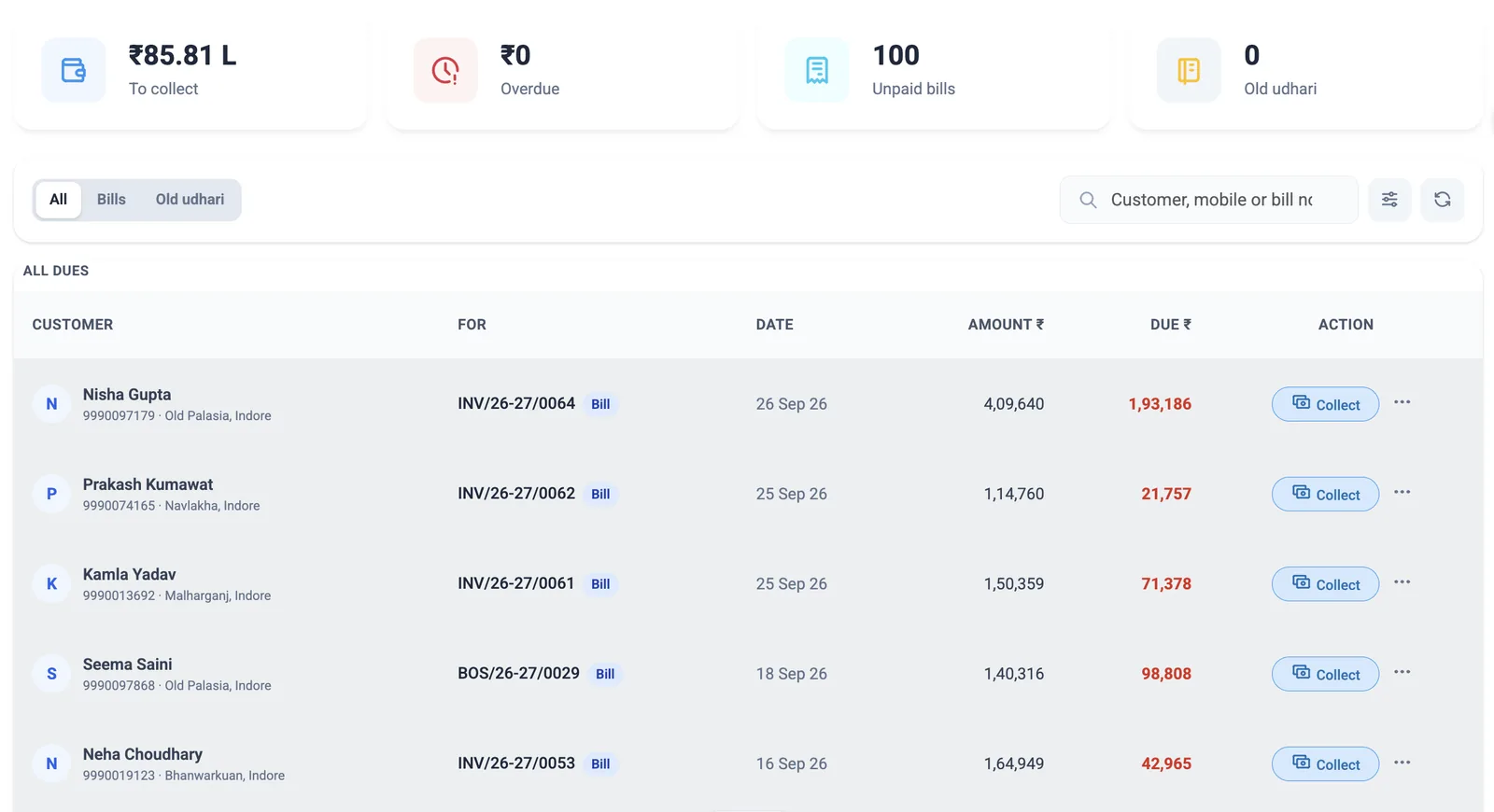
Task: Open the filter settings icon
Action: 1389,200
